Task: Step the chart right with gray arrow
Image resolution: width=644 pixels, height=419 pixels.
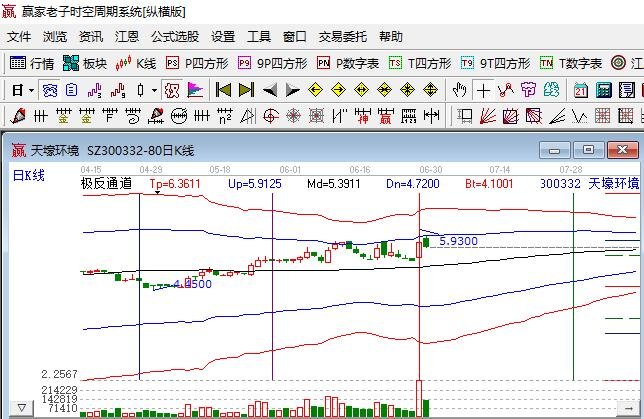Action: pyautogui.click(x=292, y=90)
